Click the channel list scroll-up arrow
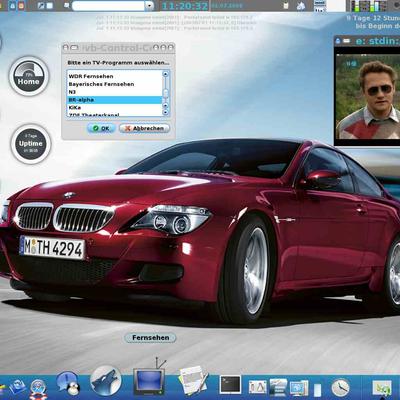400x400 pixels. click(166, 74)
